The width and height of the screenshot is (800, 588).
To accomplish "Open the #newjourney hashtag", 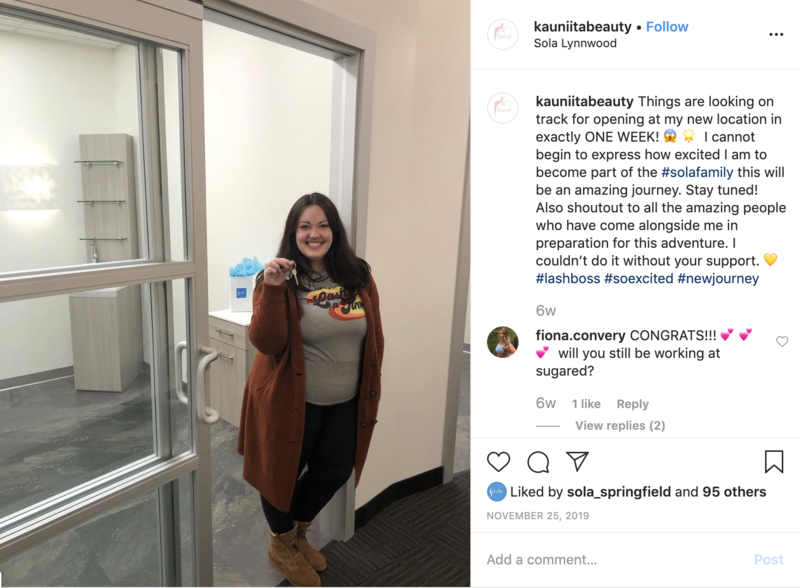I will pyautogui.click(x=718, y=278).
